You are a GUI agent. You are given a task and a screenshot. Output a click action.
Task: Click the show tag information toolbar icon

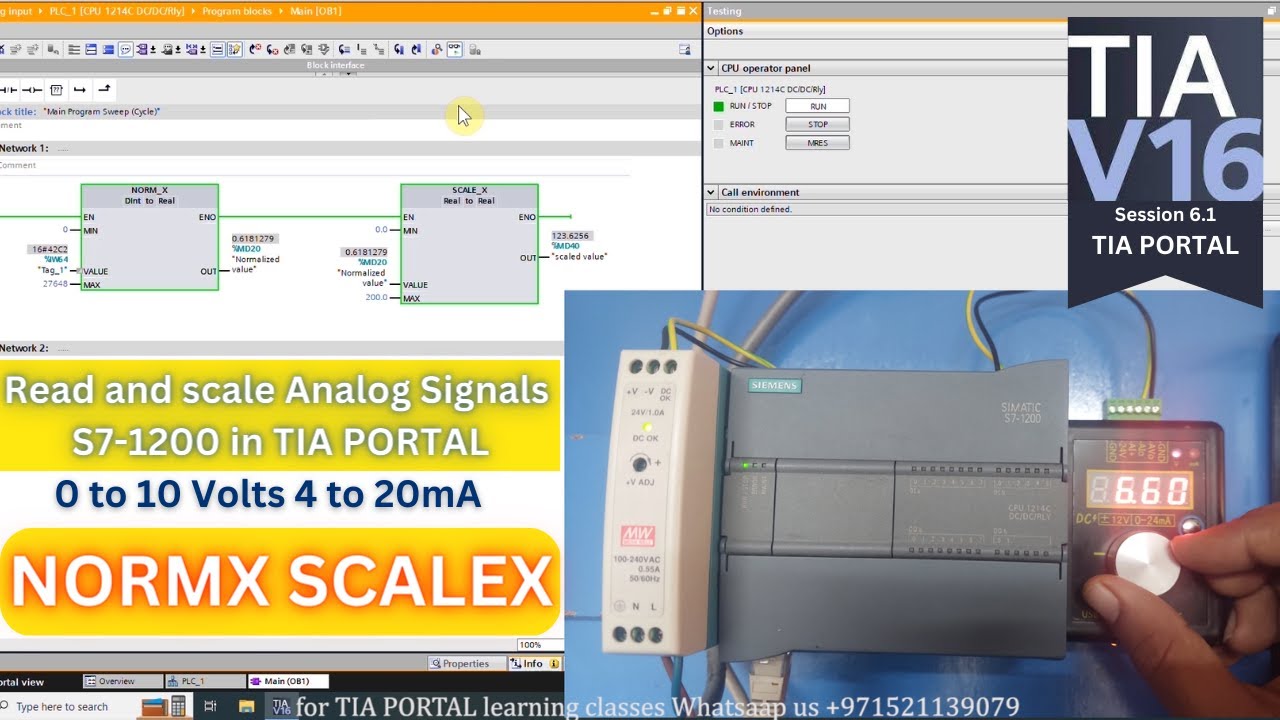pyautogui.click(x=167, y=49)
